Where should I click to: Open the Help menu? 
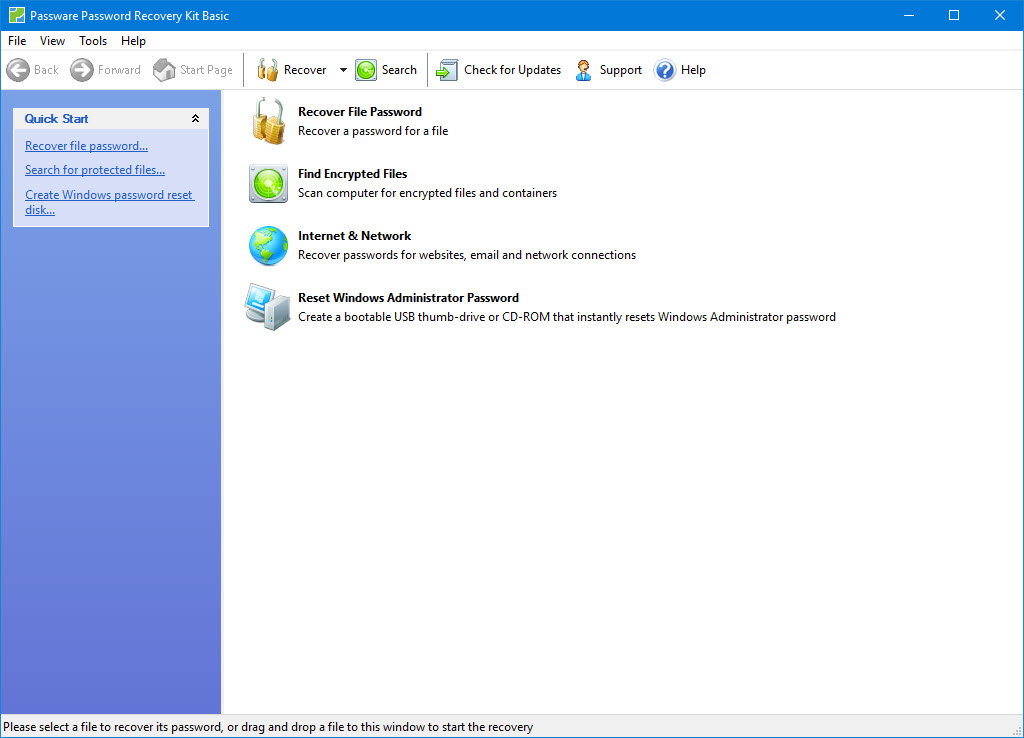tap(133, 40)
